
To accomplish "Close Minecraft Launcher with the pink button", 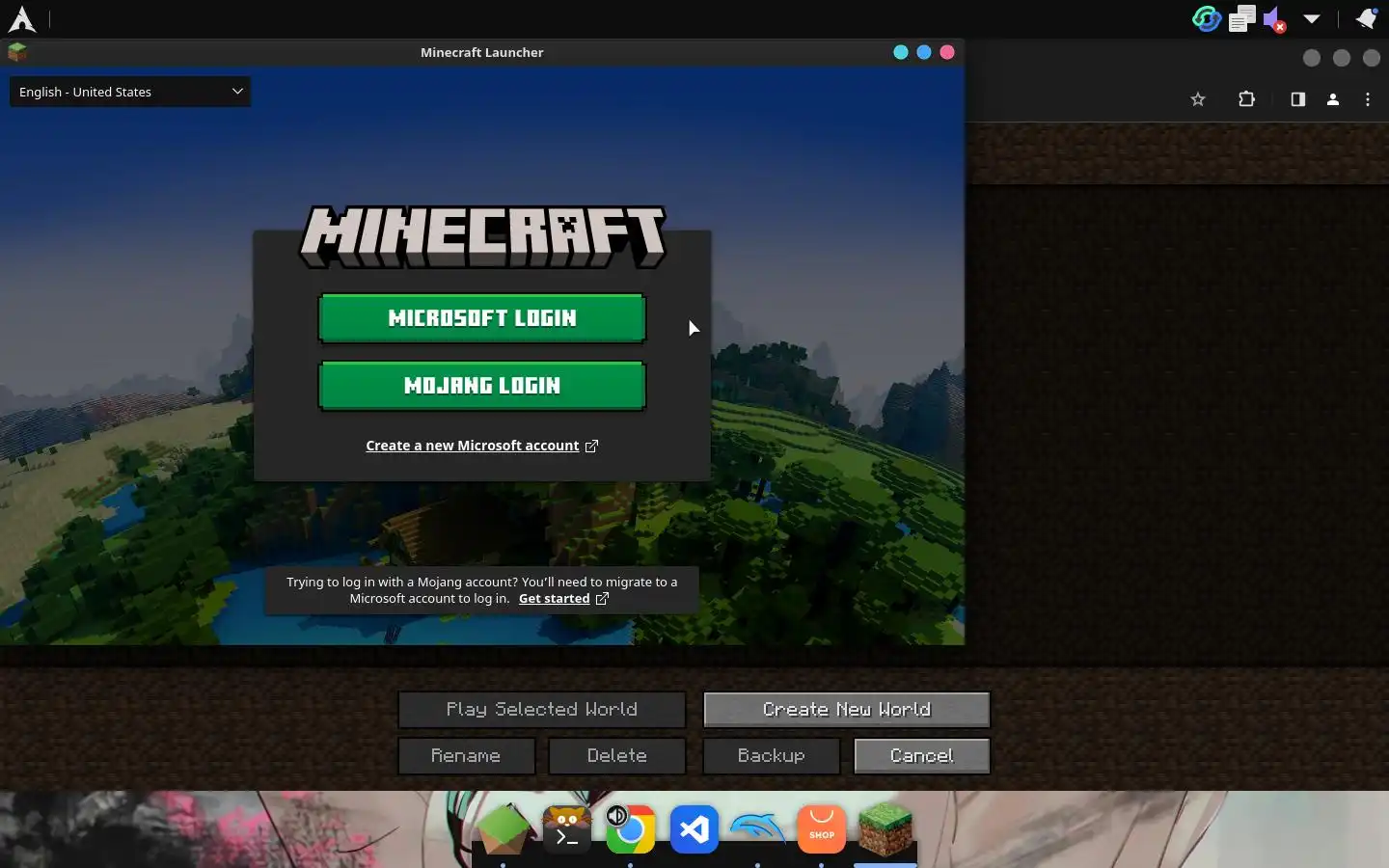I will (x=947, y=52).
